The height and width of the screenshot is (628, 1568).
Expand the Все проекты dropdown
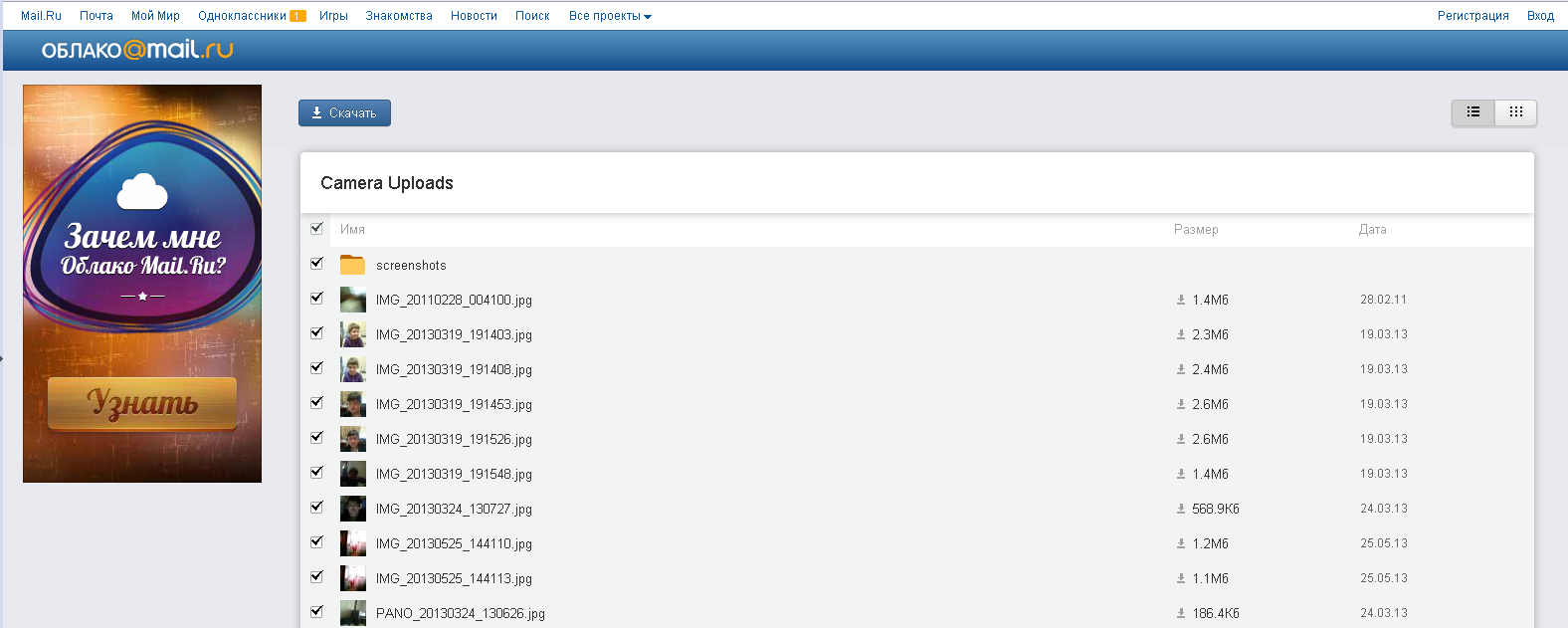609,16
